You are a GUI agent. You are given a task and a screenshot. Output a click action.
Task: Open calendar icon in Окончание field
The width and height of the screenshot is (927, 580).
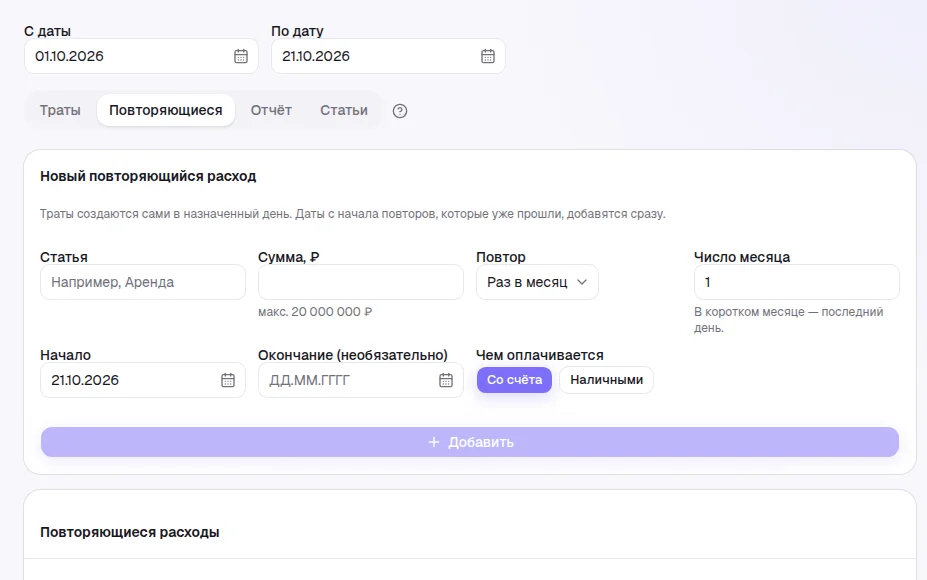click(x=446, y=380)
